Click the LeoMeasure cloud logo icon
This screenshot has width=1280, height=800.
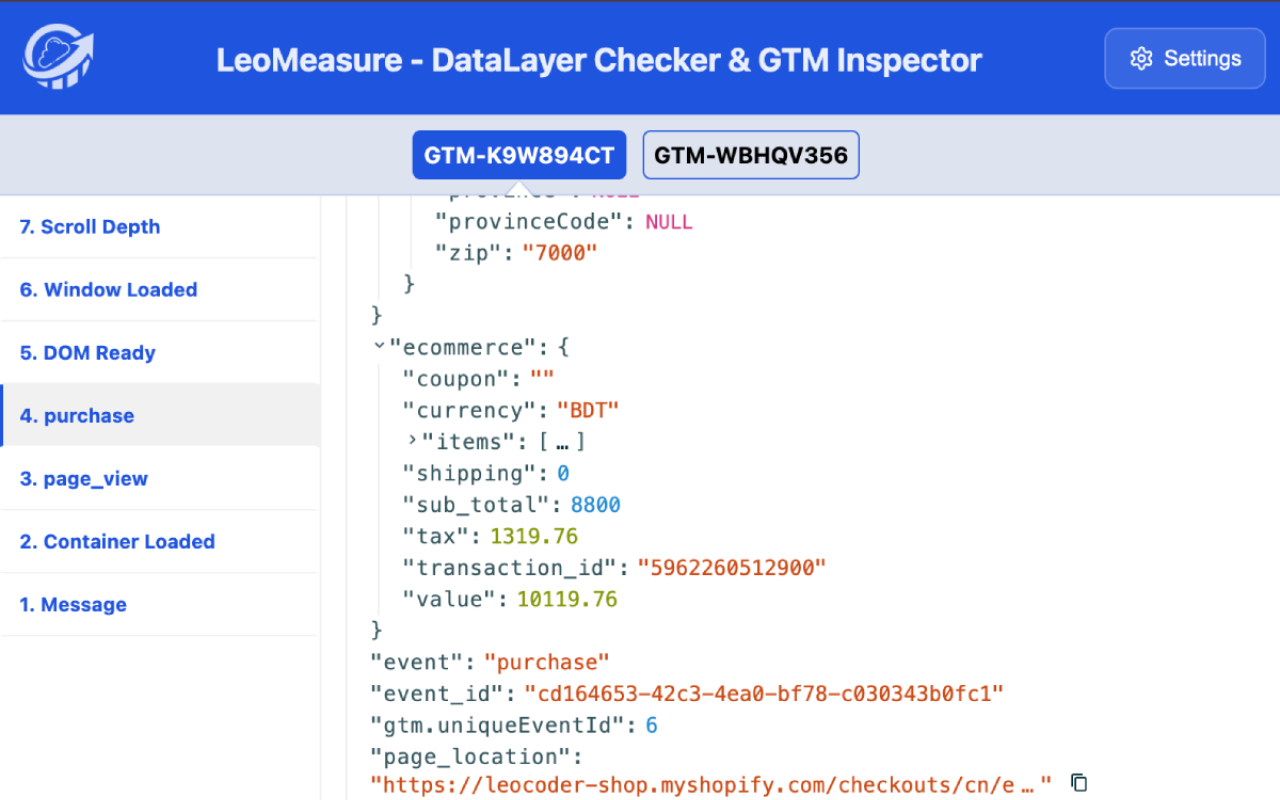[x=55, y=57]
